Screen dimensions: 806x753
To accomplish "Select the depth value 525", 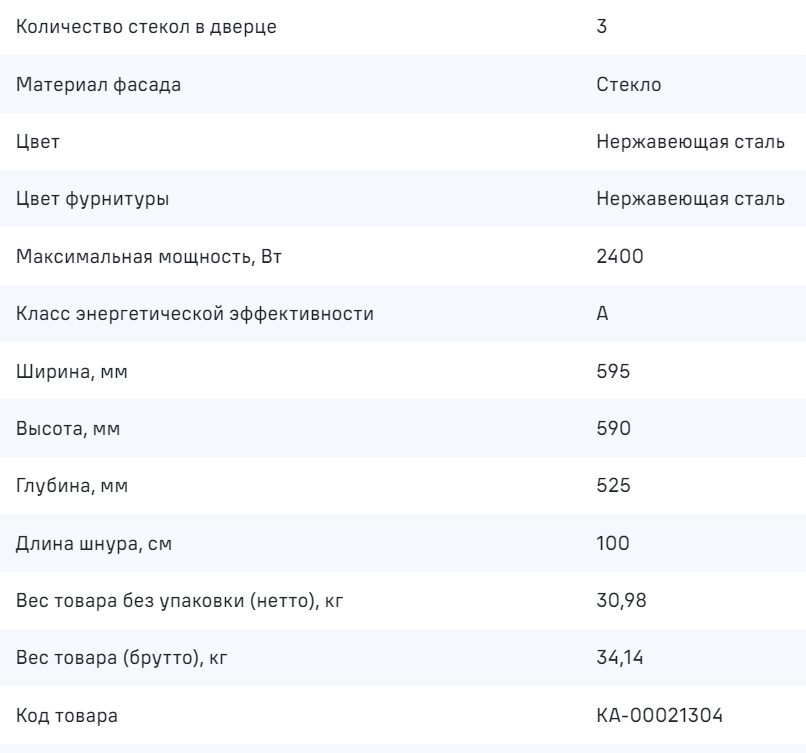I will click(x=611, y=488).
